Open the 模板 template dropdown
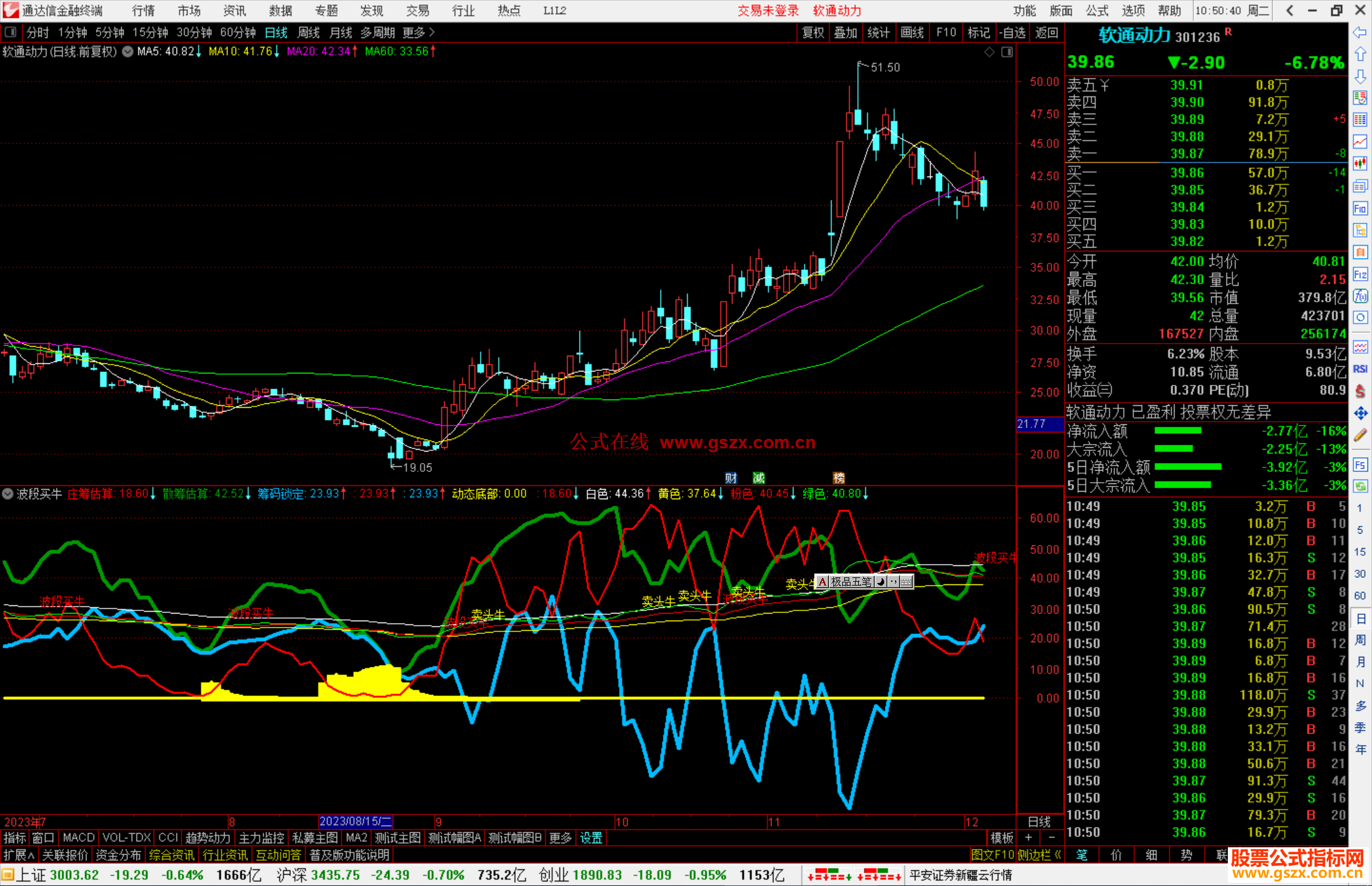The height and width of the screenshot is (886, 1372). tap(1002, 838)
